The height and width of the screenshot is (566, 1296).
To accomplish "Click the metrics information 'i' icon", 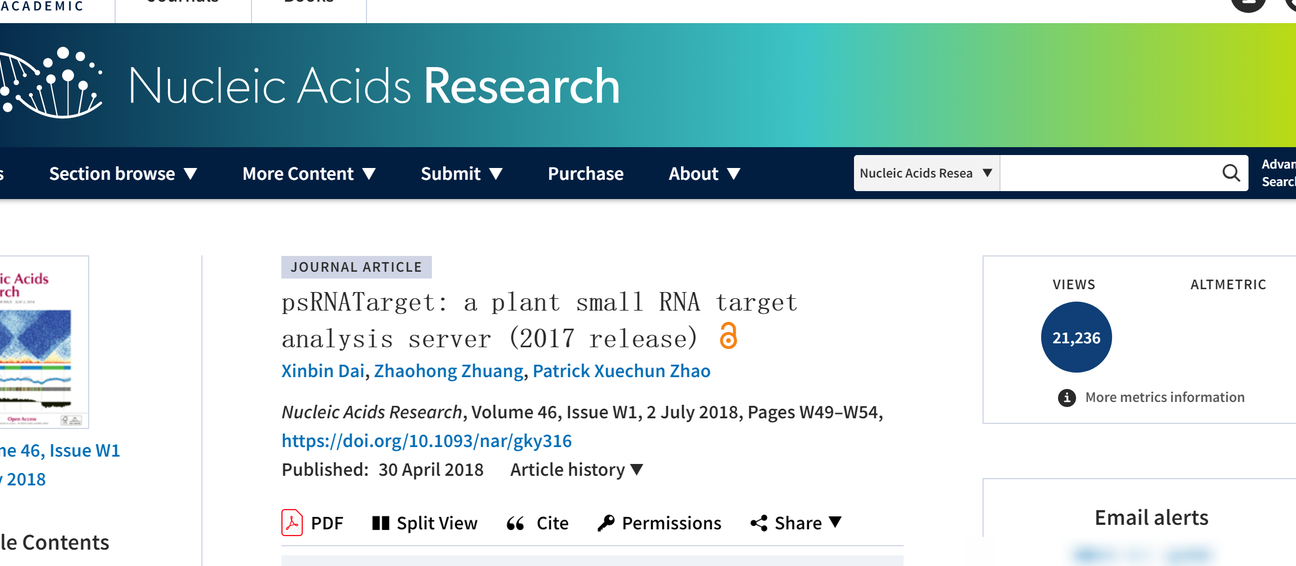I will tap(1067, 397).
